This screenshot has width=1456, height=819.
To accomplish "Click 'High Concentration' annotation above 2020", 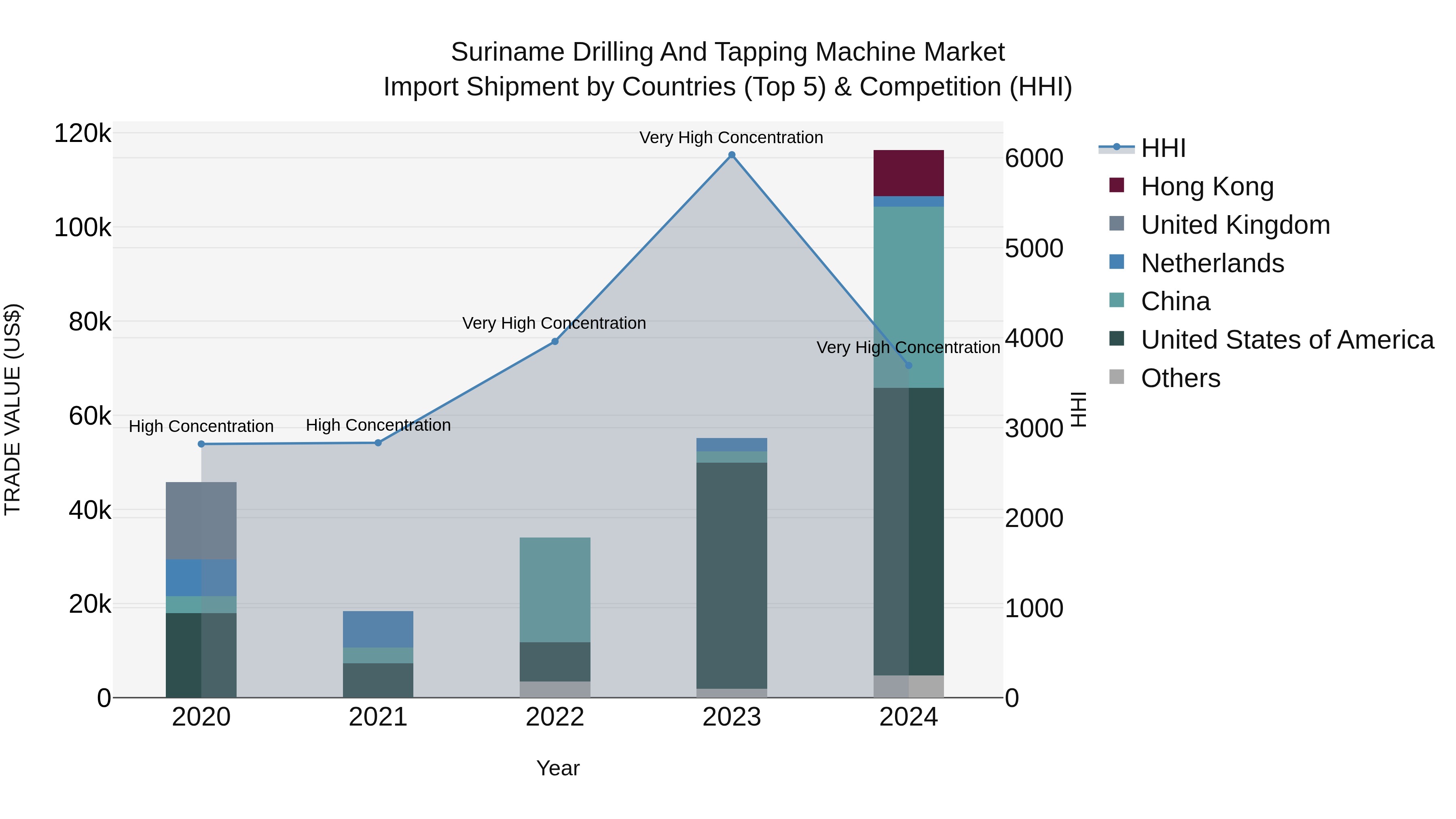I will 201,426.
